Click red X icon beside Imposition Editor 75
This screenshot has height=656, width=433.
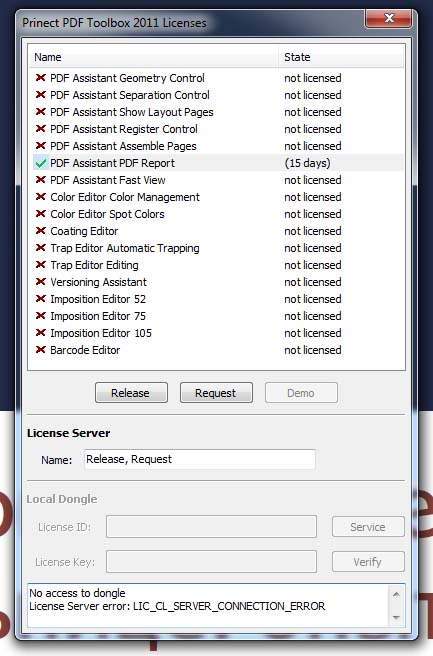(41, 316)
